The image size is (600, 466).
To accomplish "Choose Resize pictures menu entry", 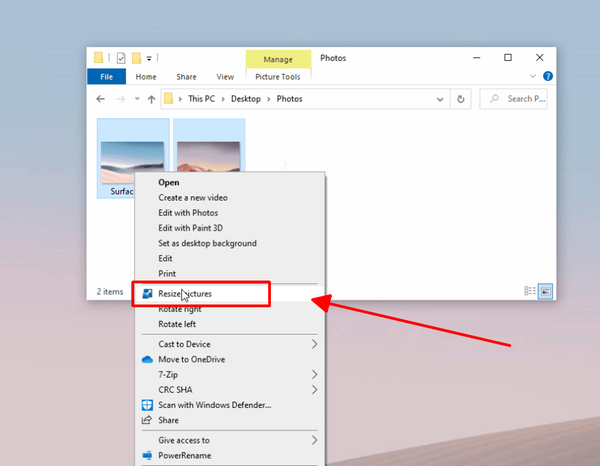I will [x=230, y=294].
